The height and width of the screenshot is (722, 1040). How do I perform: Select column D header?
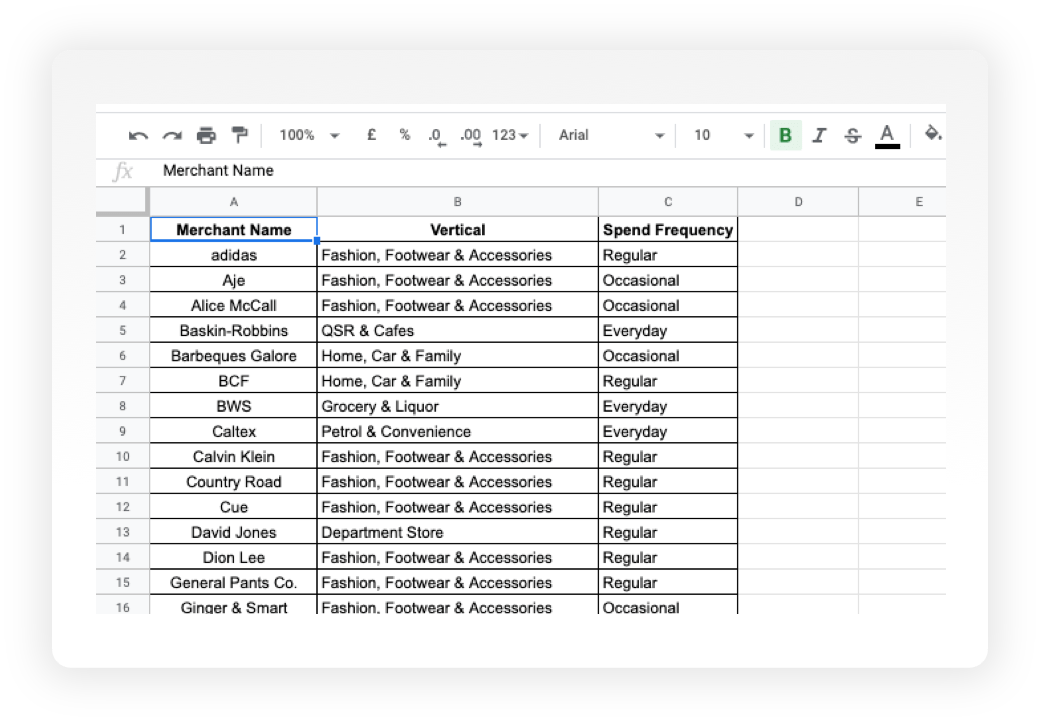798,202
